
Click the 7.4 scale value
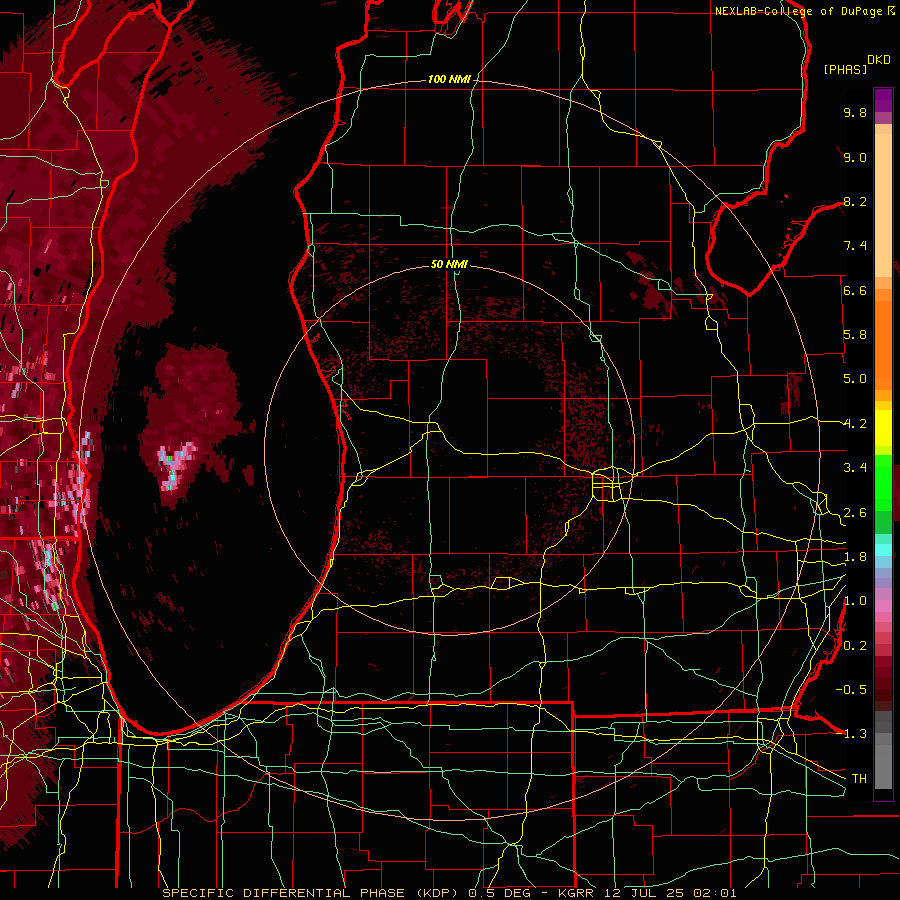pyautogui.click(x=855, y=246)
